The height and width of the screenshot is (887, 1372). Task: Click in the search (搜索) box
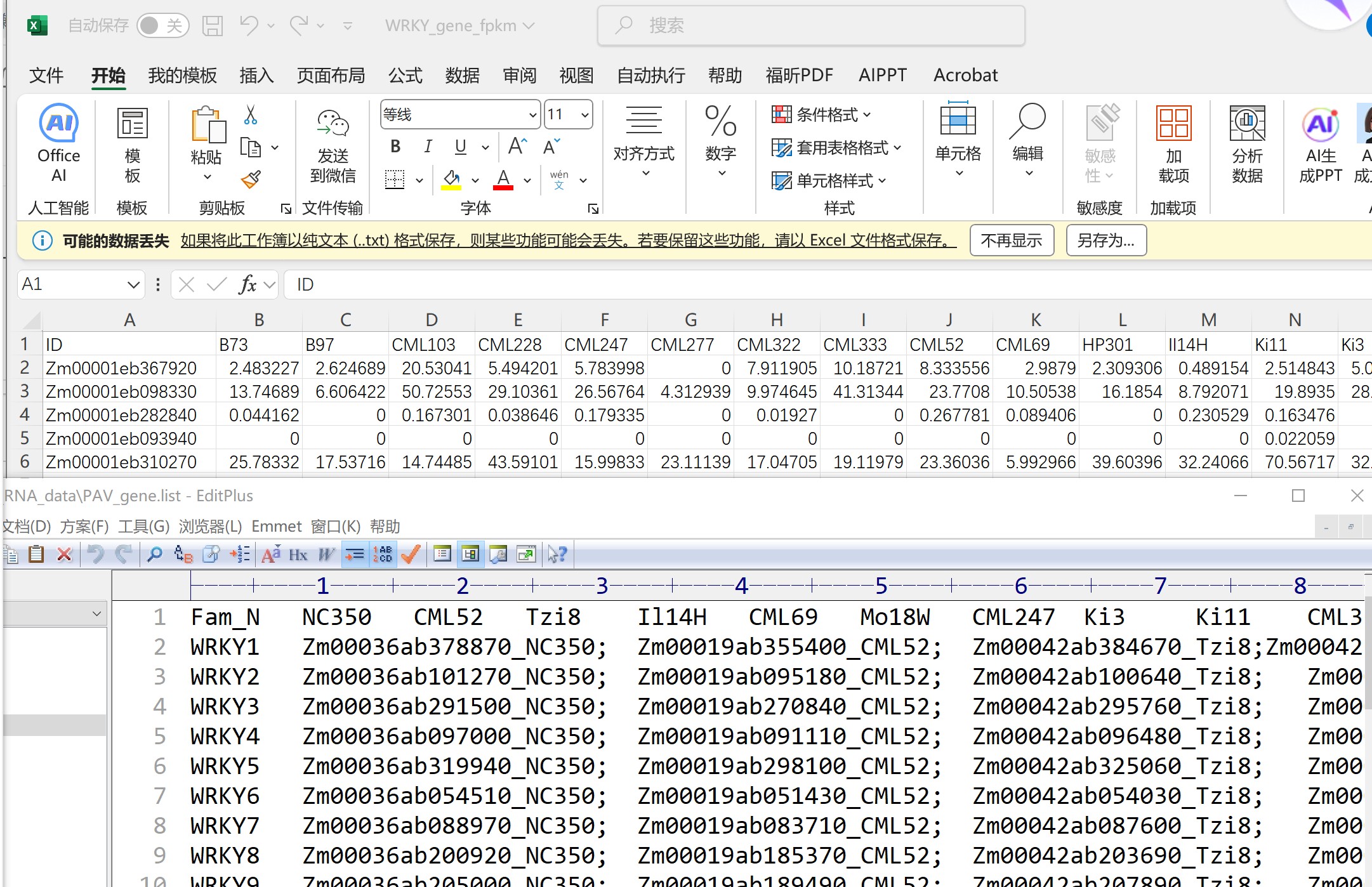[x=811, y=25]
